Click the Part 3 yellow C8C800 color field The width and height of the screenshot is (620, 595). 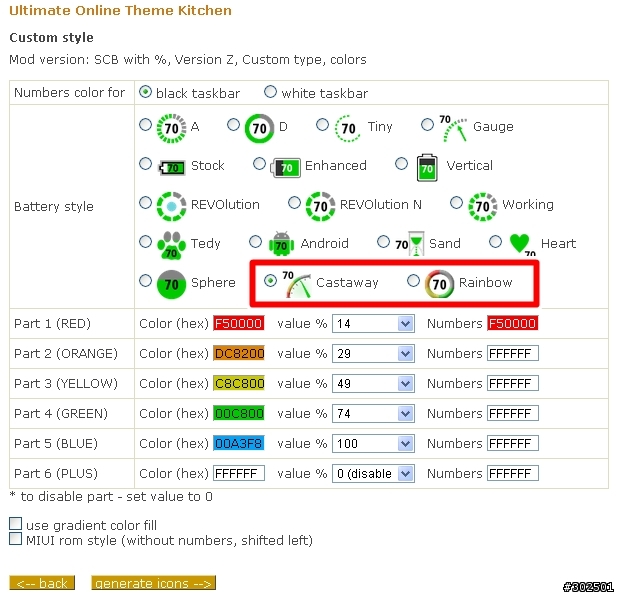[239, 383]
